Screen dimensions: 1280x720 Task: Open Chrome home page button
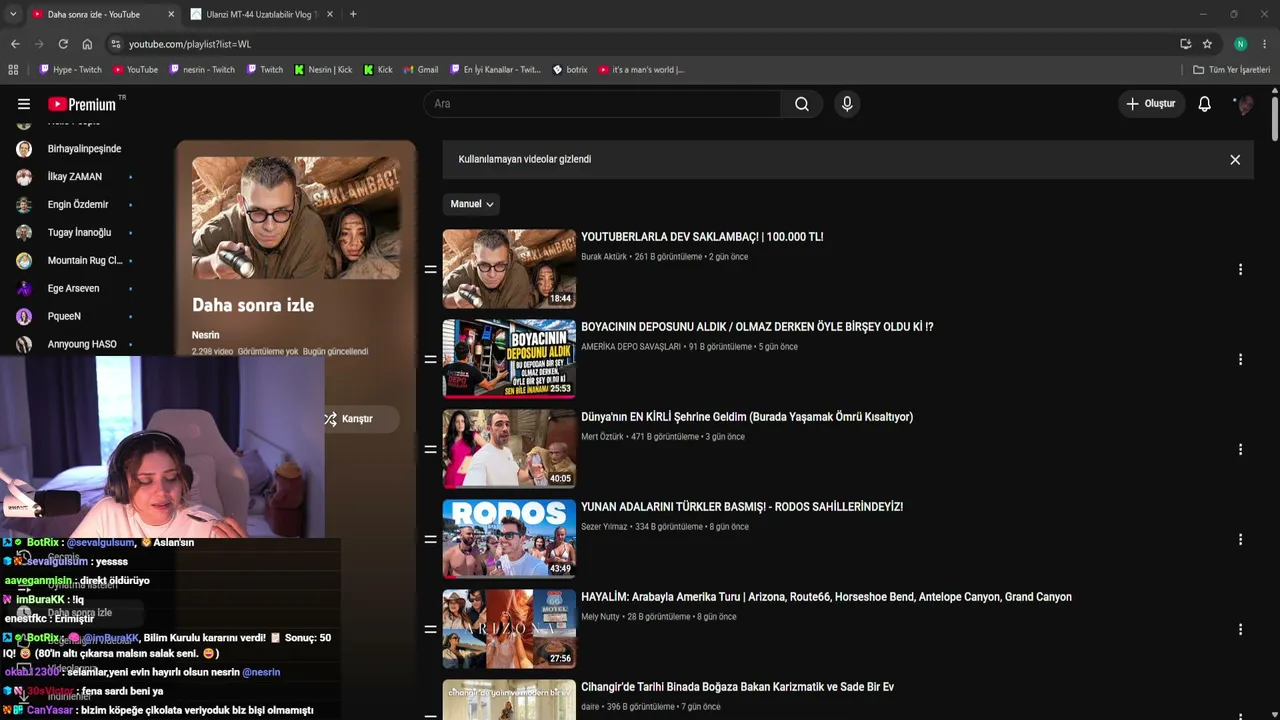tap(87, 44)
